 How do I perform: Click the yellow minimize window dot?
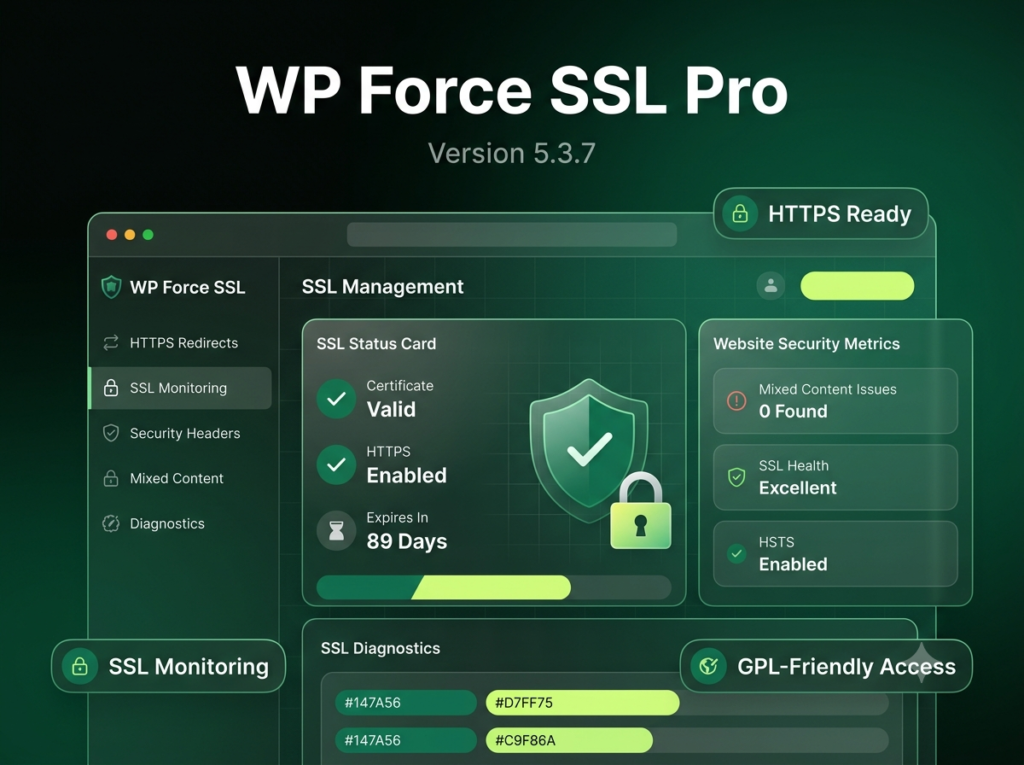[x=130, y=235]
